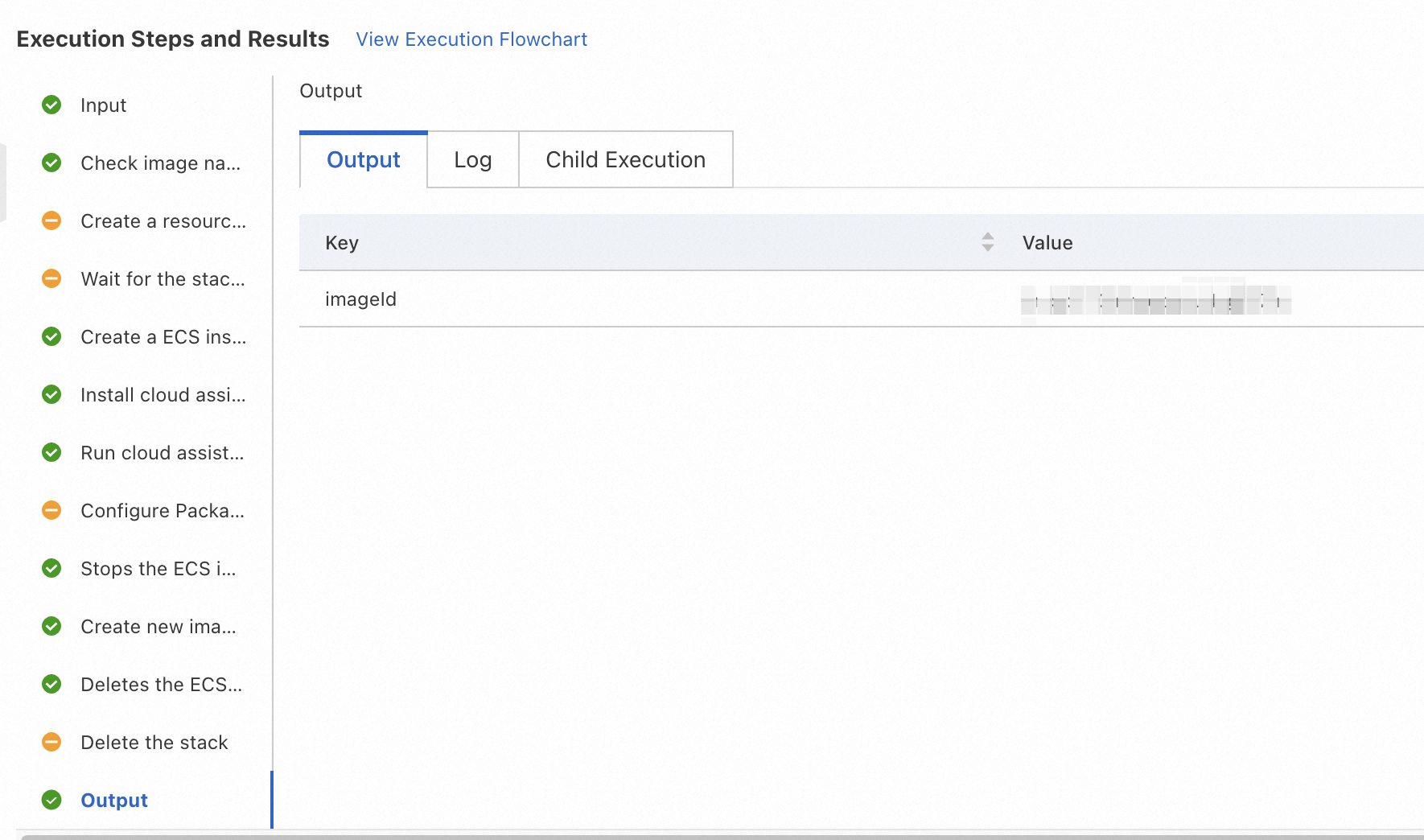Viewport: 1424px width, 840px height.
Task: Open the Stops the ECS instance step
Action: (x=158, y=569)
